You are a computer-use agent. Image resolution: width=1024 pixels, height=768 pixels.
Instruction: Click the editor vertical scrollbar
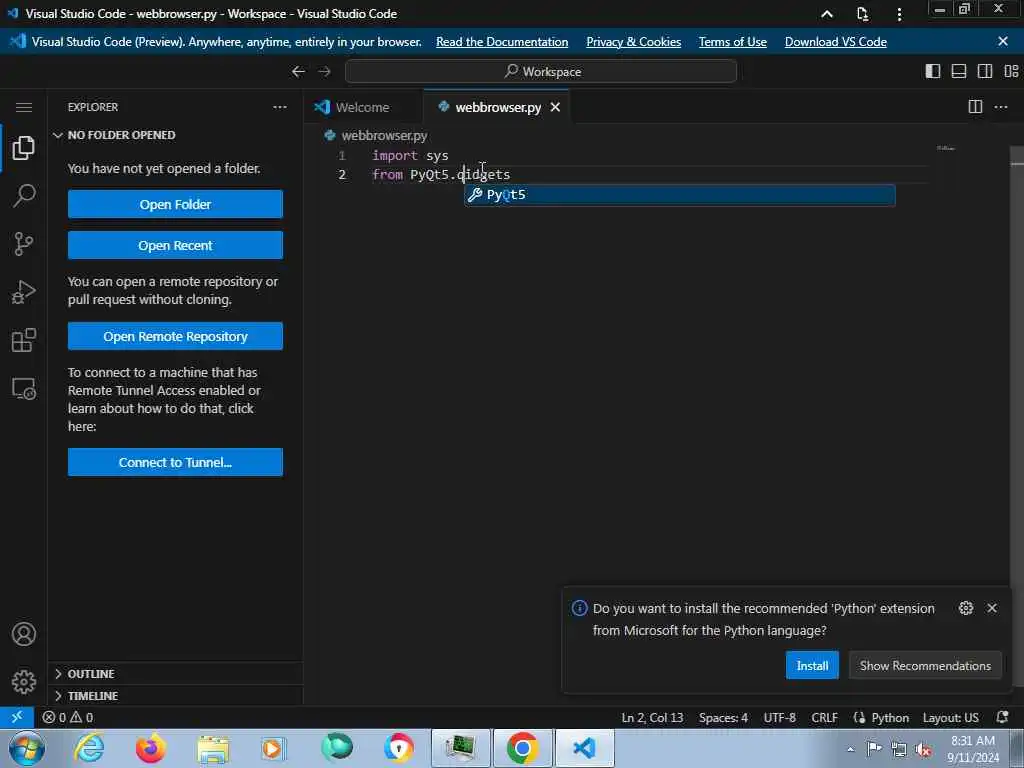[x=1017, y=418]
